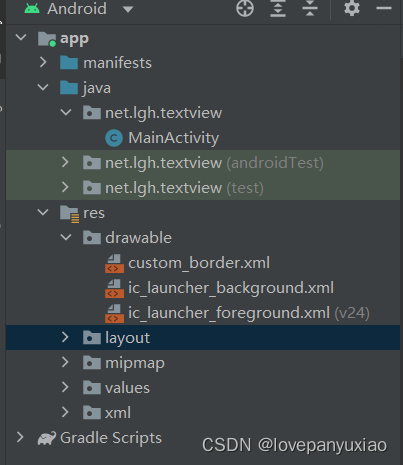
Task: Collapse the net.lgh.textview main package
Action: pos(66,112)
